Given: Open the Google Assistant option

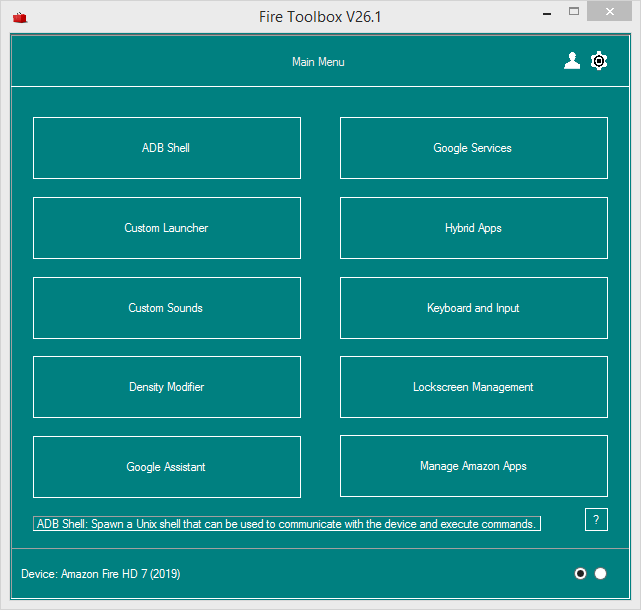Looking at the screenshot, I should click(x=167, y=467).
